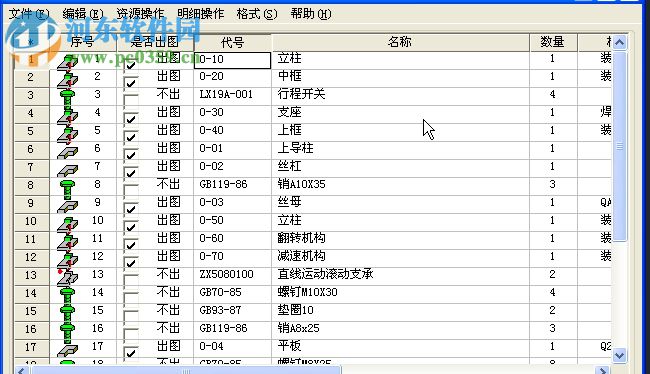Viewport: 650px width, 374px height.
Task: Uncheck the 出图 checkbox for 0-03 丝母
Action: point(131,208)
